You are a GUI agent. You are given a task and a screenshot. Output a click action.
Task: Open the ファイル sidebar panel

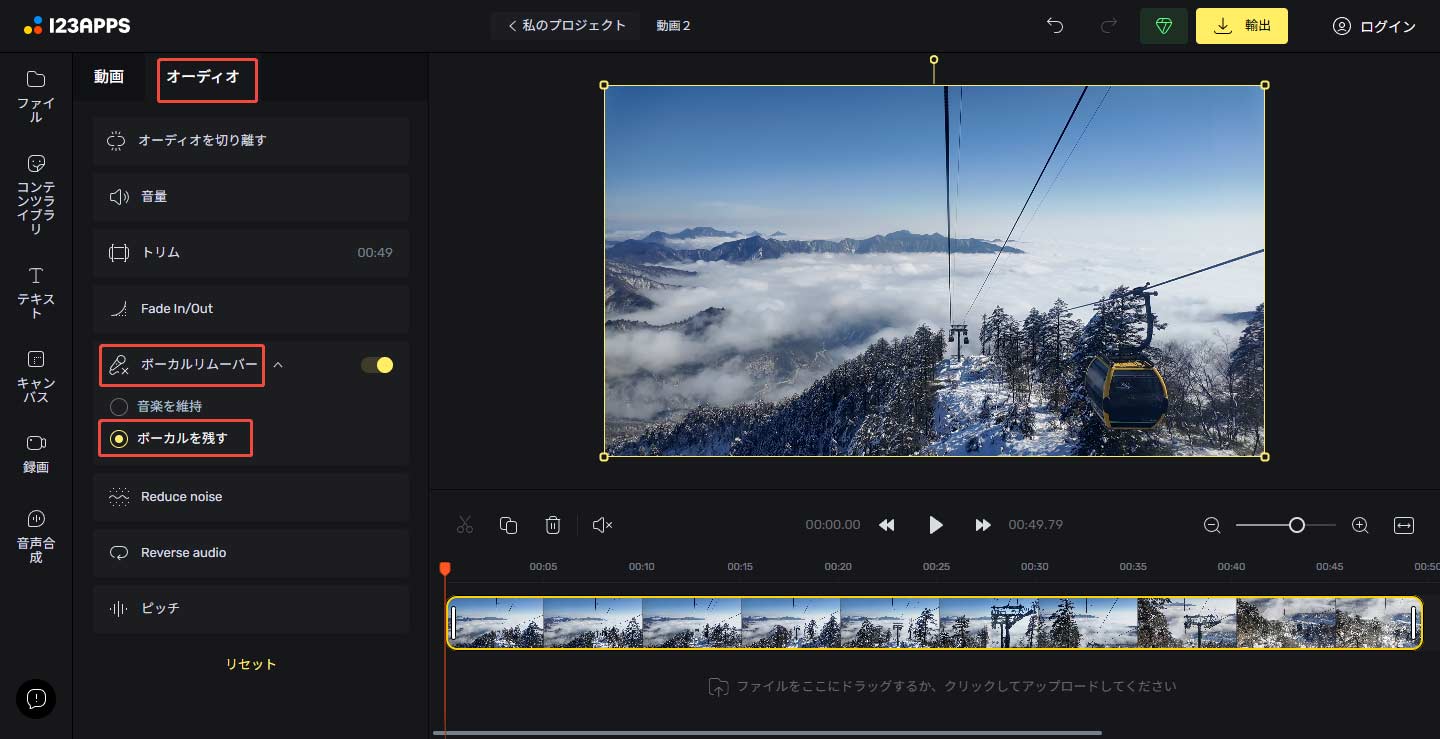(x=36, y=96)
